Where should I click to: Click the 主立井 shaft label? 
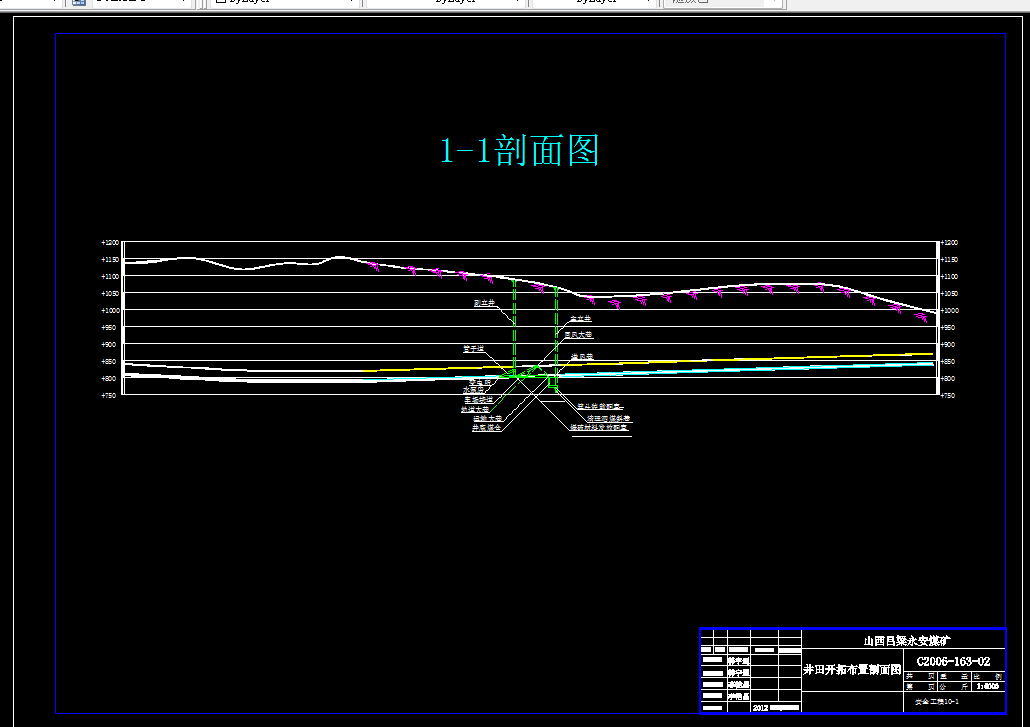pos(581,319)
